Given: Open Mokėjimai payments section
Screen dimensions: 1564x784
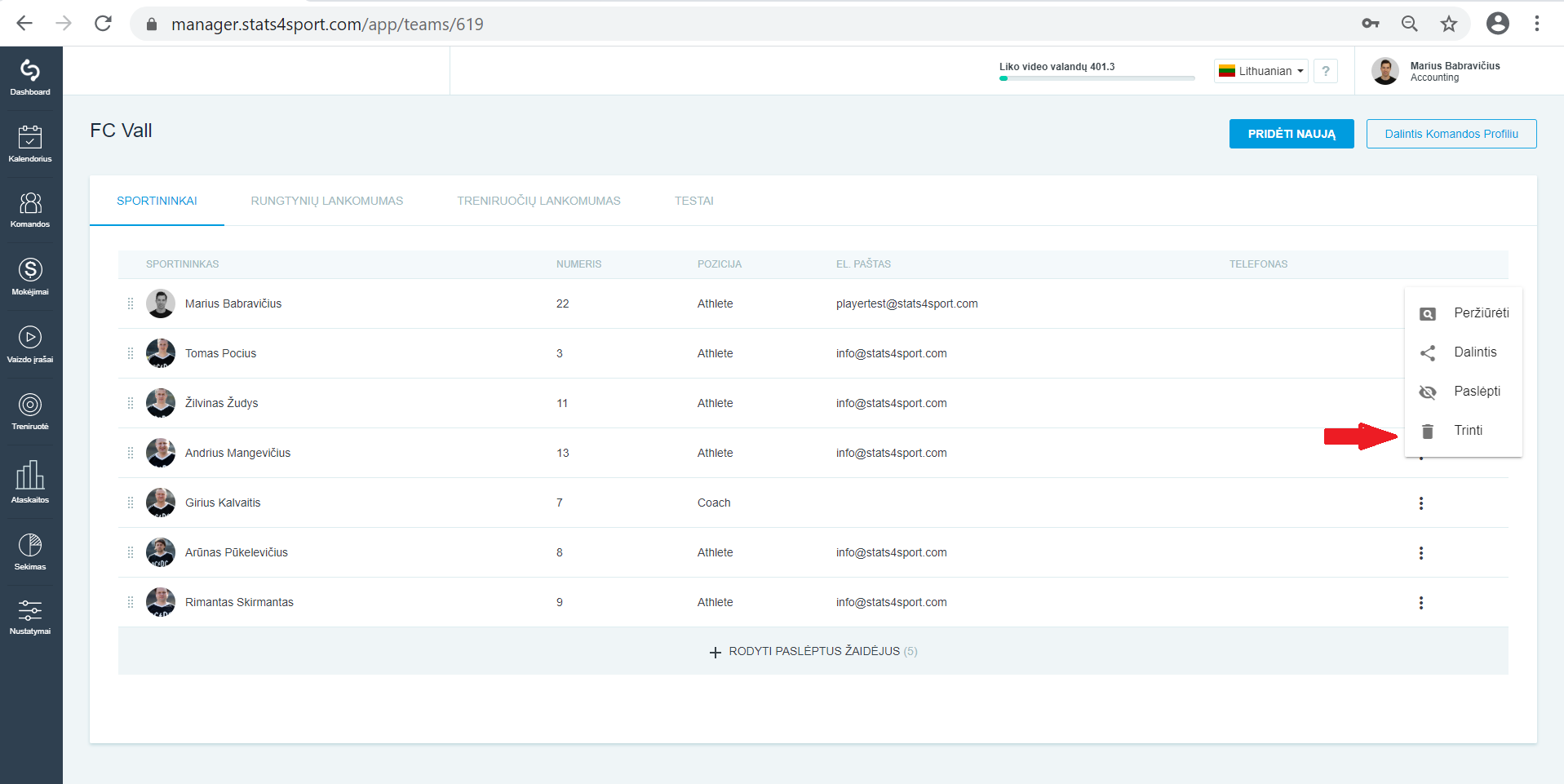Looking at the screenshot, I should pos(30,277).
